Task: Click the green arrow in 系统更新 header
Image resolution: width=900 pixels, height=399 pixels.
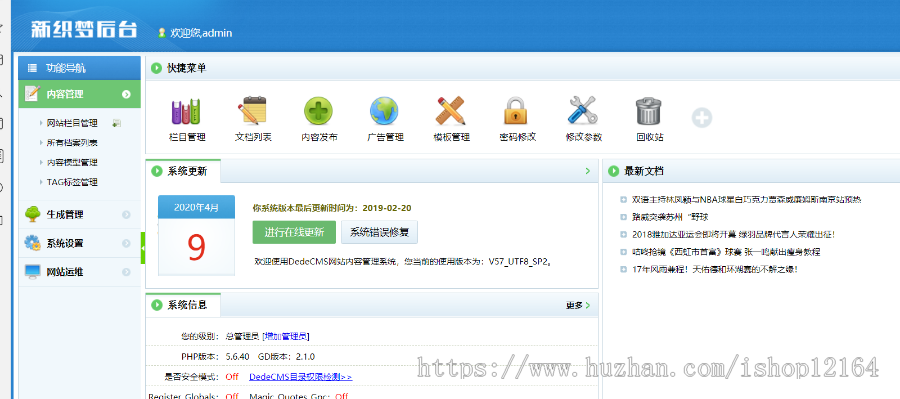Action: click(x=587, y=171)
